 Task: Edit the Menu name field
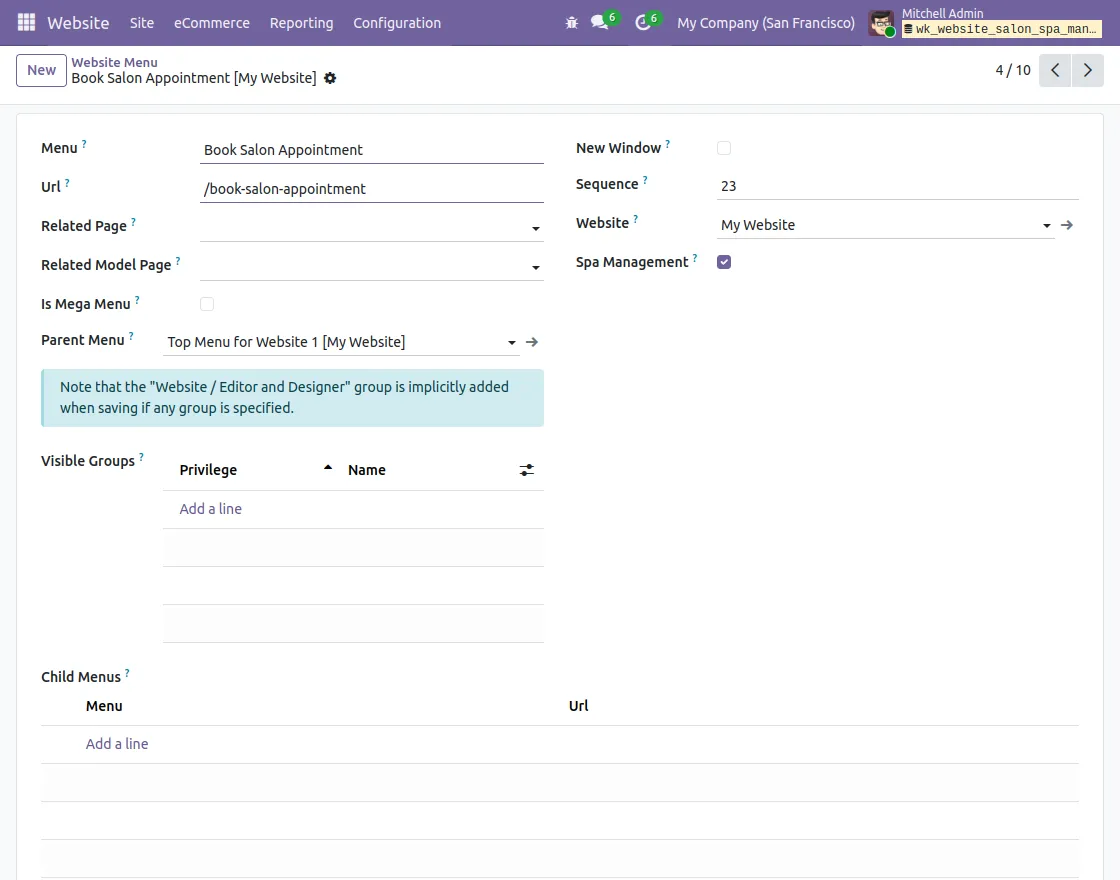pyautogui.click(x=371, y=150)
